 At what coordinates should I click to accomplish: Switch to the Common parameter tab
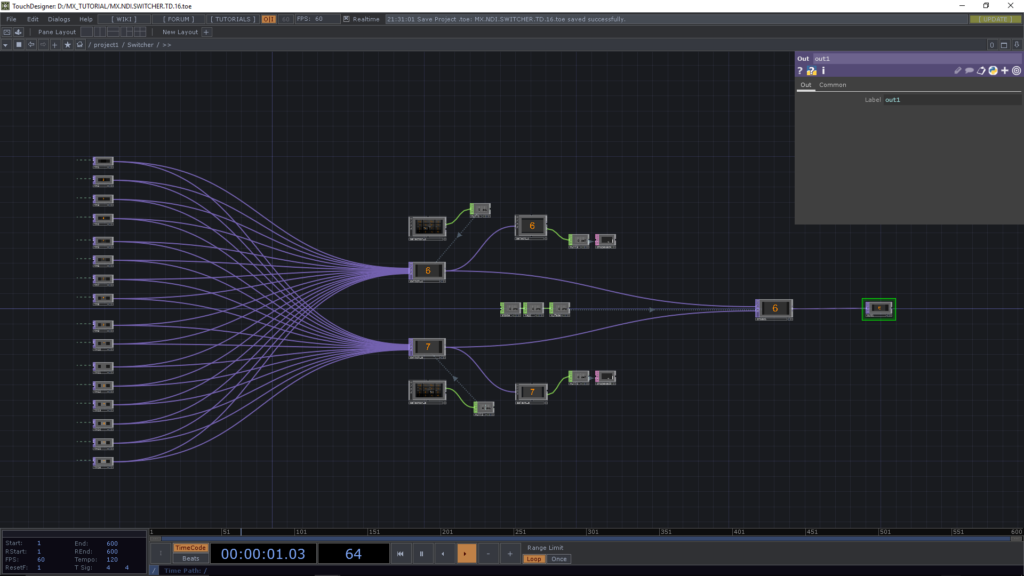click(x=832, y=85)
